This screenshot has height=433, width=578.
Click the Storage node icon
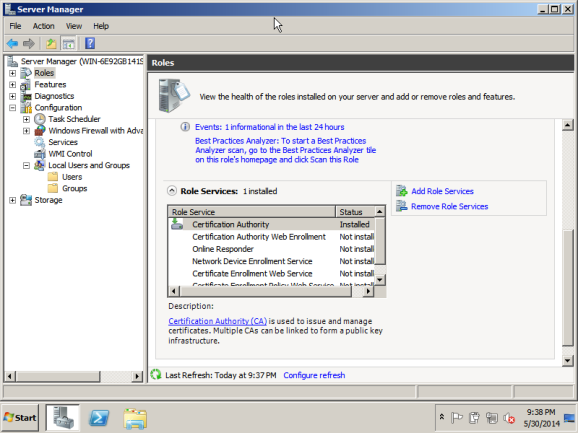tap(26, 200)
